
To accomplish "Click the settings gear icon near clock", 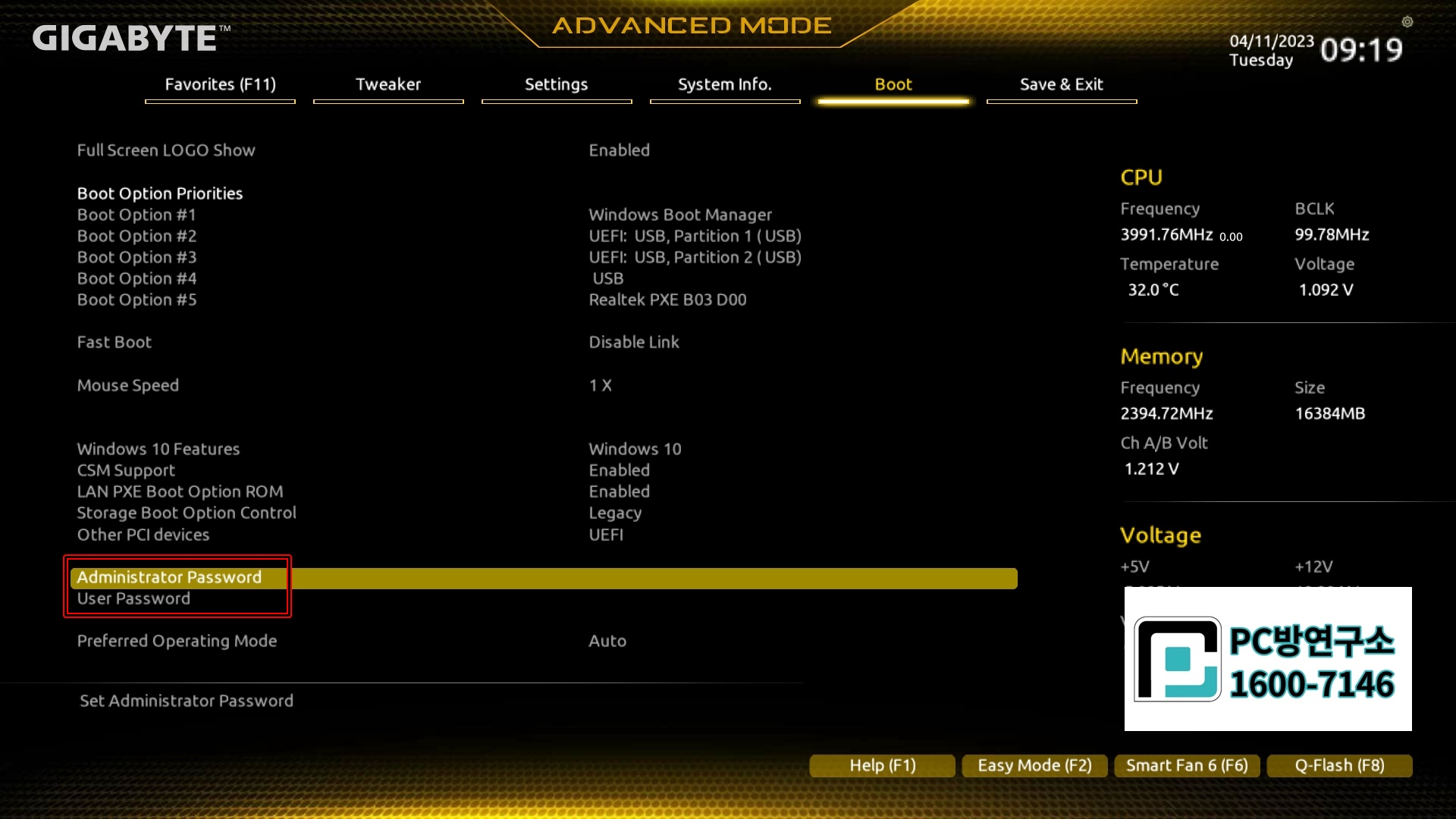I will pyautogui.click(x=1407, y=22).
